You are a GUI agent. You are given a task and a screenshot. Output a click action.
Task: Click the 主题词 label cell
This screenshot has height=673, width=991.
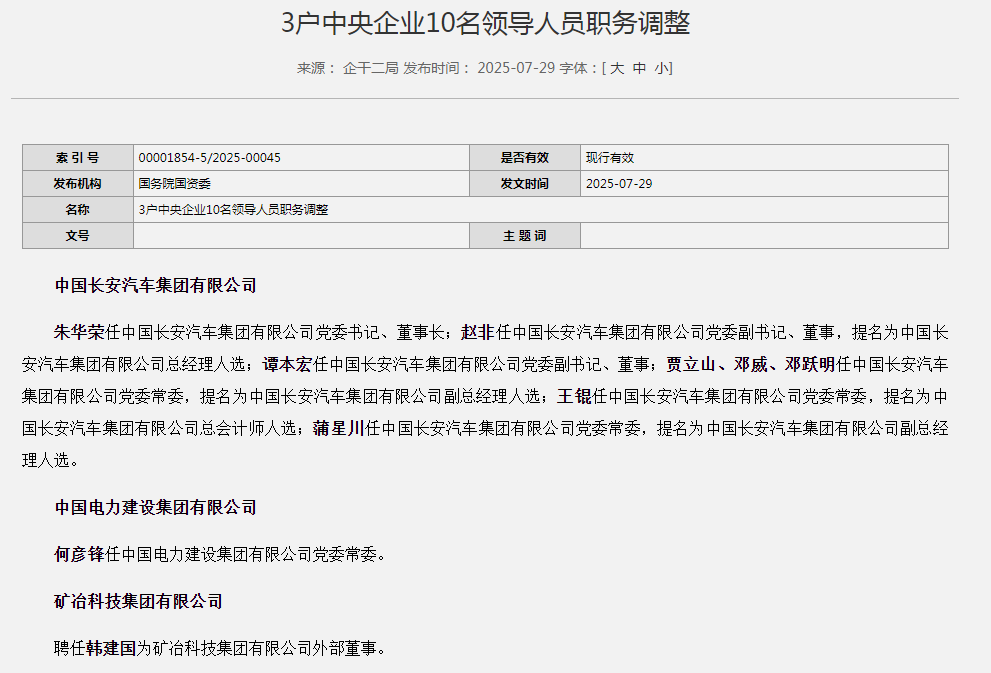(525, 236)
